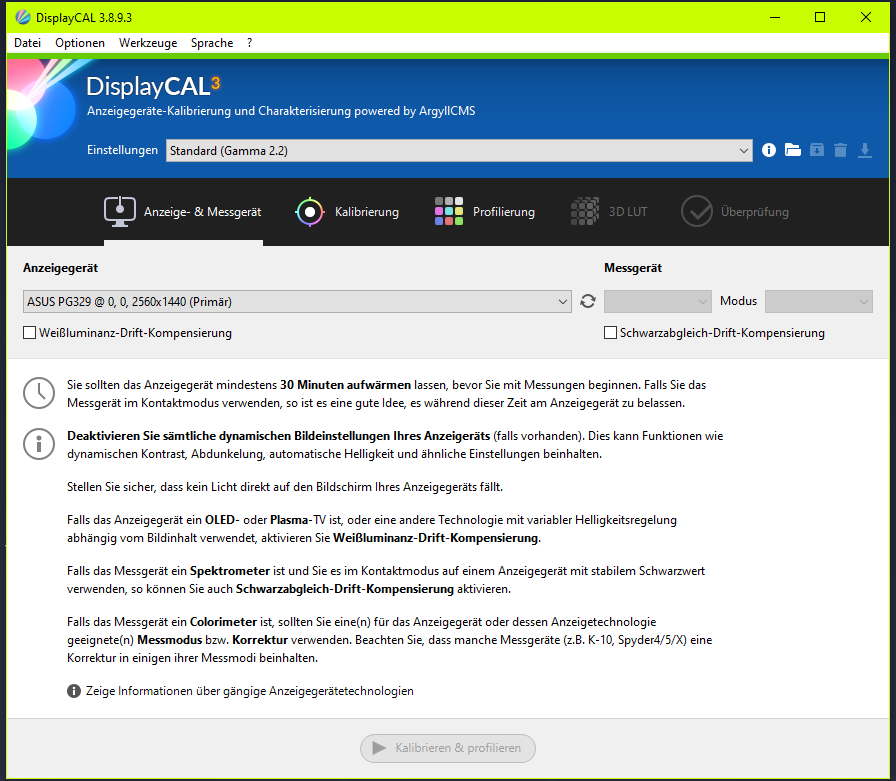Enable Schwarzabgleich-Drift-Kompensierung checkbox
This screenshot has height=781, width=896.
pos(610,333)
